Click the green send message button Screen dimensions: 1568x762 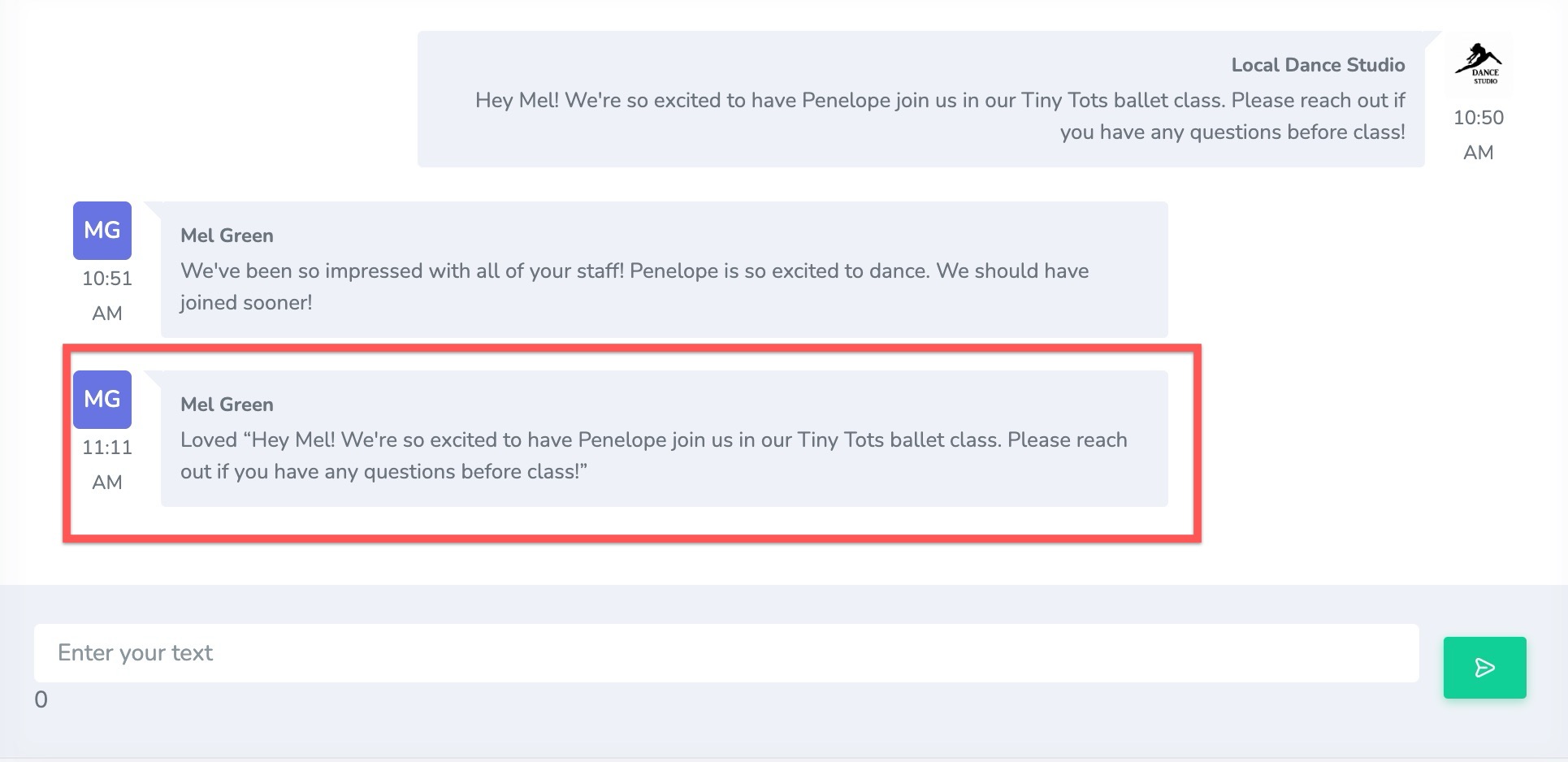(x=1484, y=667)
